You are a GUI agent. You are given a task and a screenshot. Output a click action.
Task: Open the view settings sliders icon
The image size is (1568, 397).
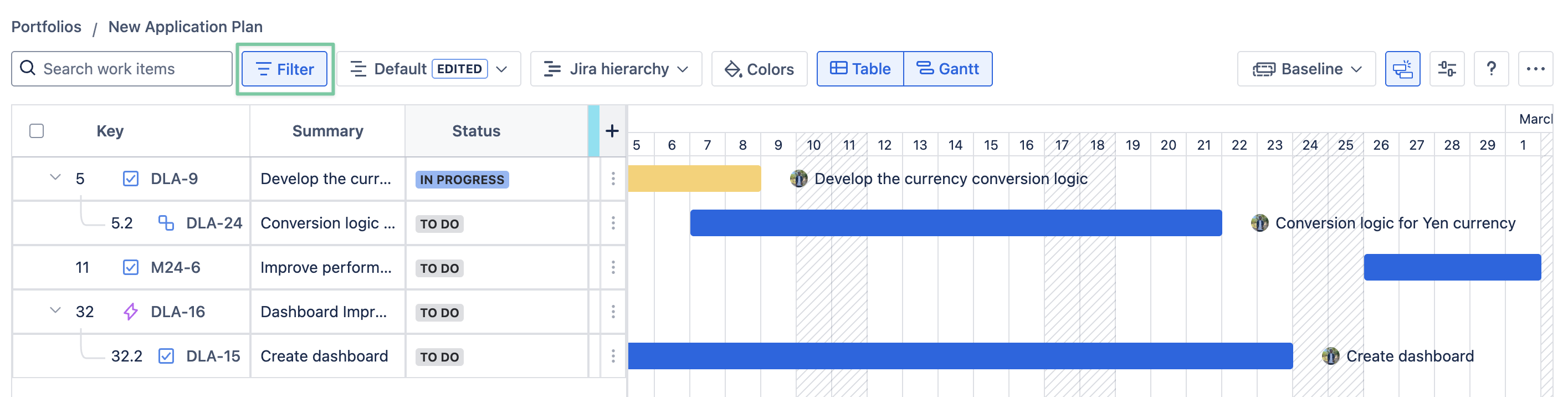(x=1446, y=69)
